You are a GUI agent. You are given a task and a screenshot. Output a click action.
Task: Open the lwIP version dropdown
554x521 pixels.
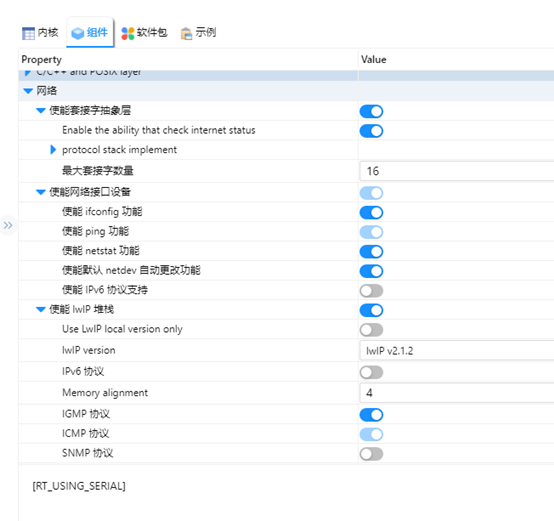[457, 350]
